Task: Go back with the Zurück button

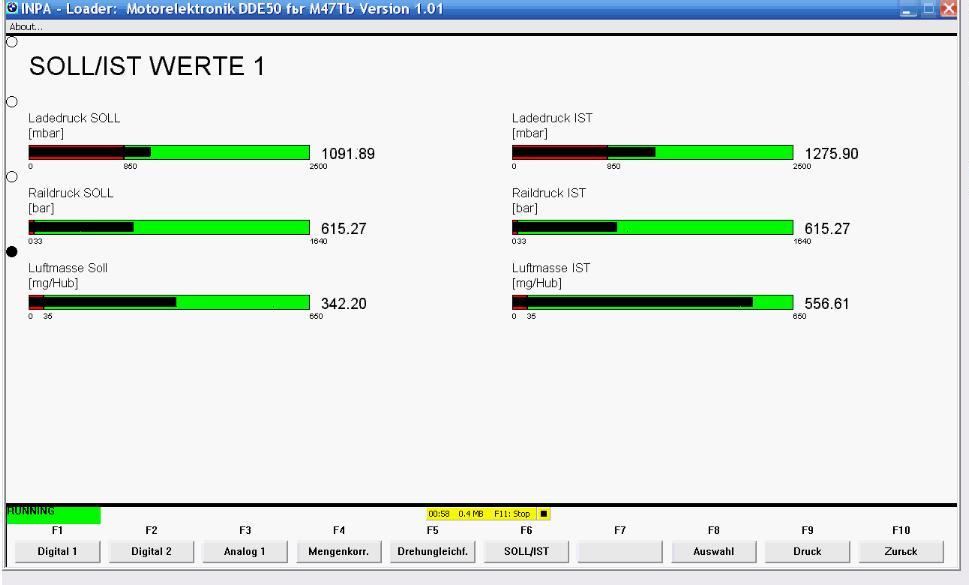Action: click(901, 552)
